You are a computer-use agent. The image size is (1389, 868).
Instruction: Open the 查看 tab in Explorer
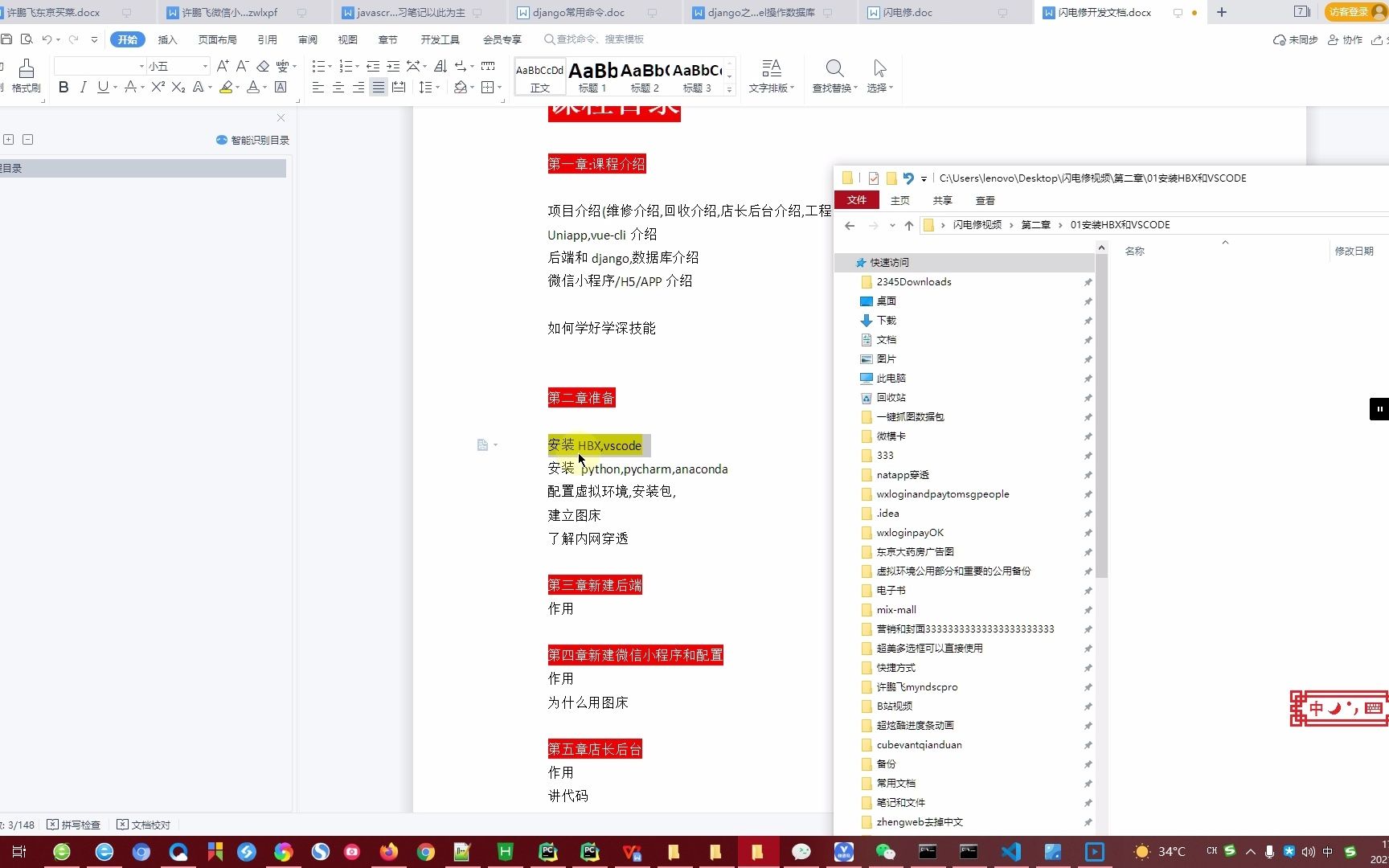coord(984,200)
